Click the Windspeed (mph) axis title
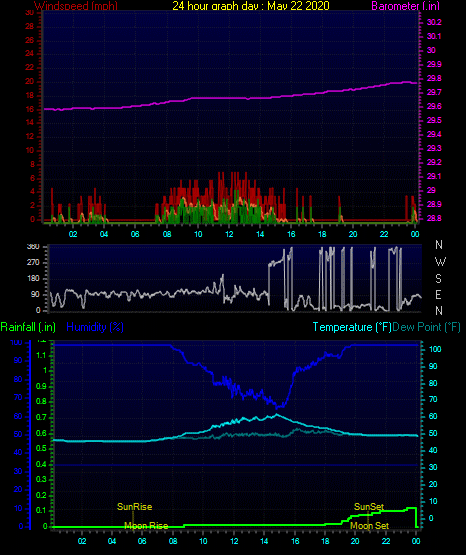 76,6
